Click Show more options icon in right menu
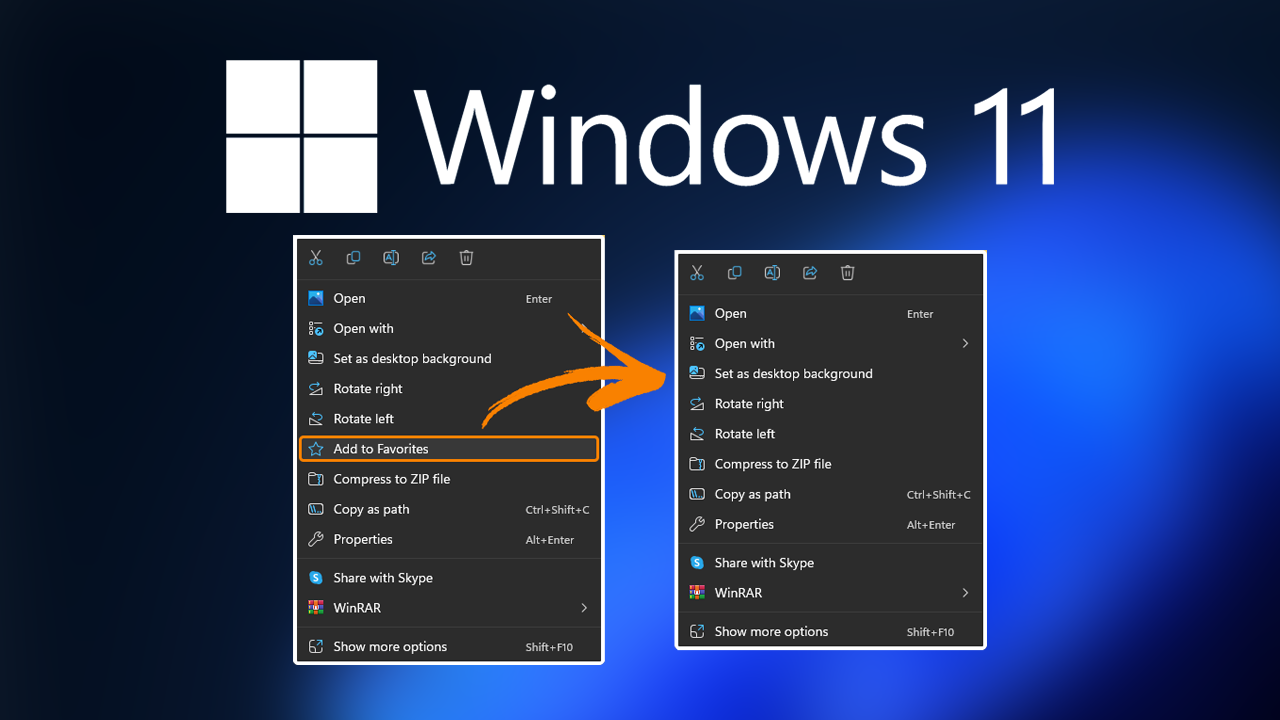1280x720 pixels. [697, 632]
